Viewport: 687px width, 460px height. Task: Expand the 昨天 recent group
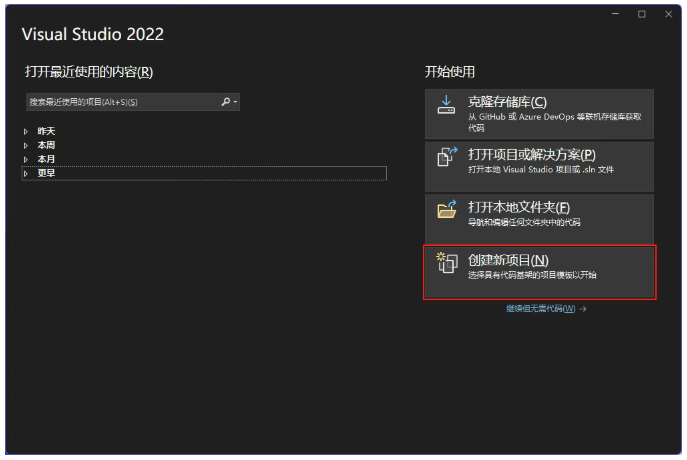pos(26,131)
